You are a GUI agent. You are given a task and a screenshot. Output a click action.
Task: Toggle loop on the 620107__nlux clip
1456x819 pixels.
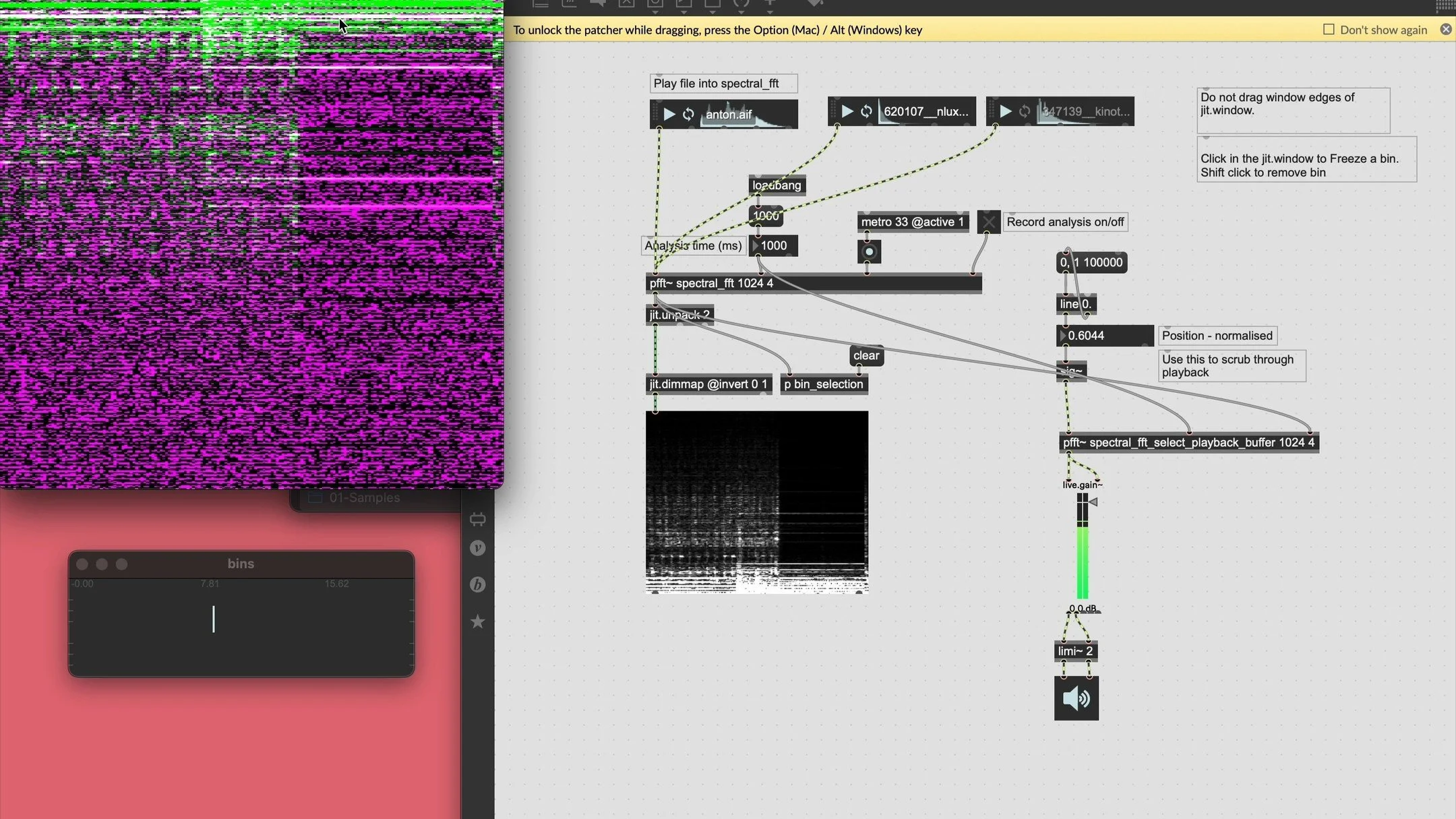coord(866,111)
